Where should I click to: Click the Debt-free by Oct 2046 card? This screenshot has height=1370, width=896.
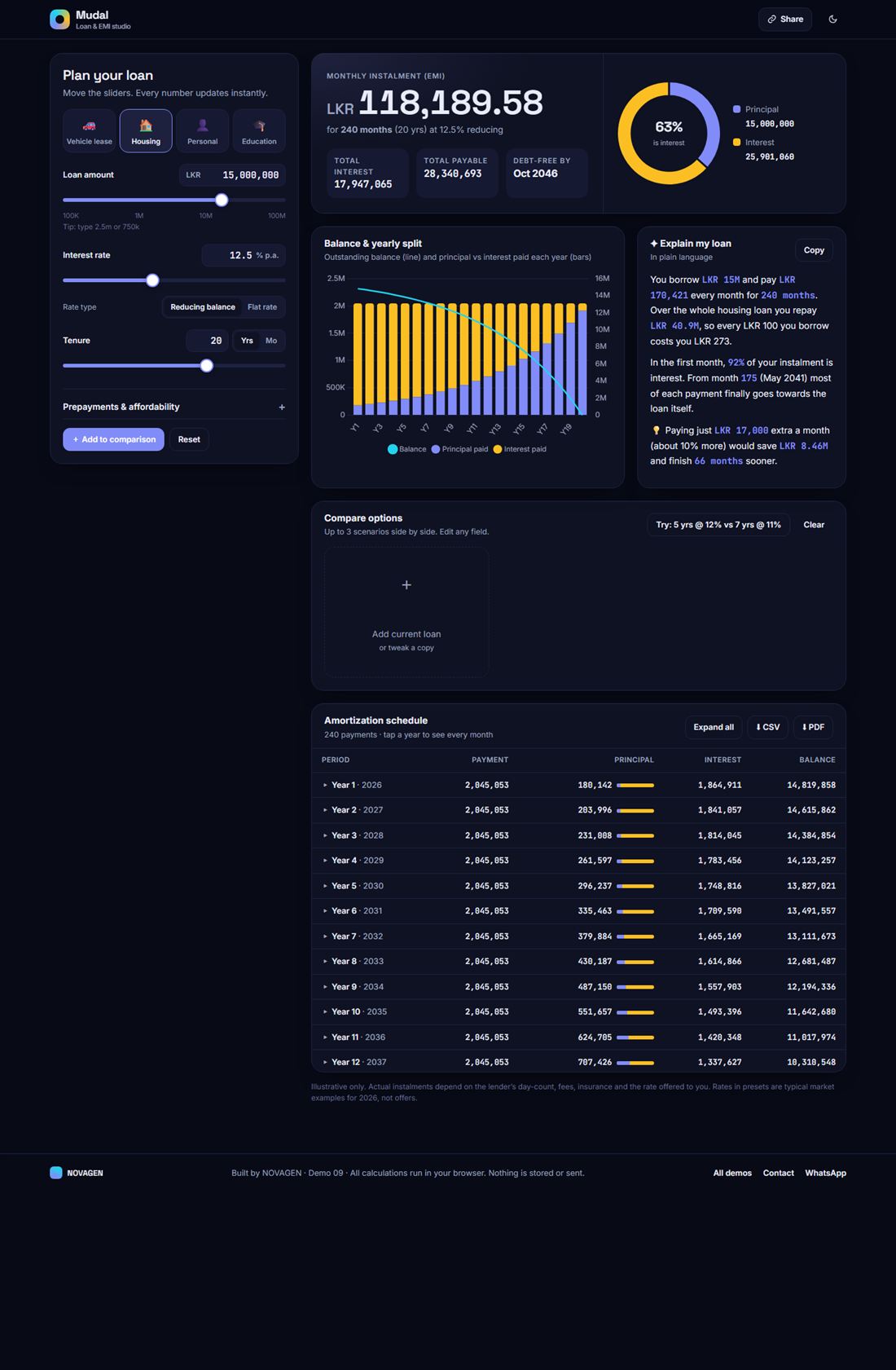point(547,173)
